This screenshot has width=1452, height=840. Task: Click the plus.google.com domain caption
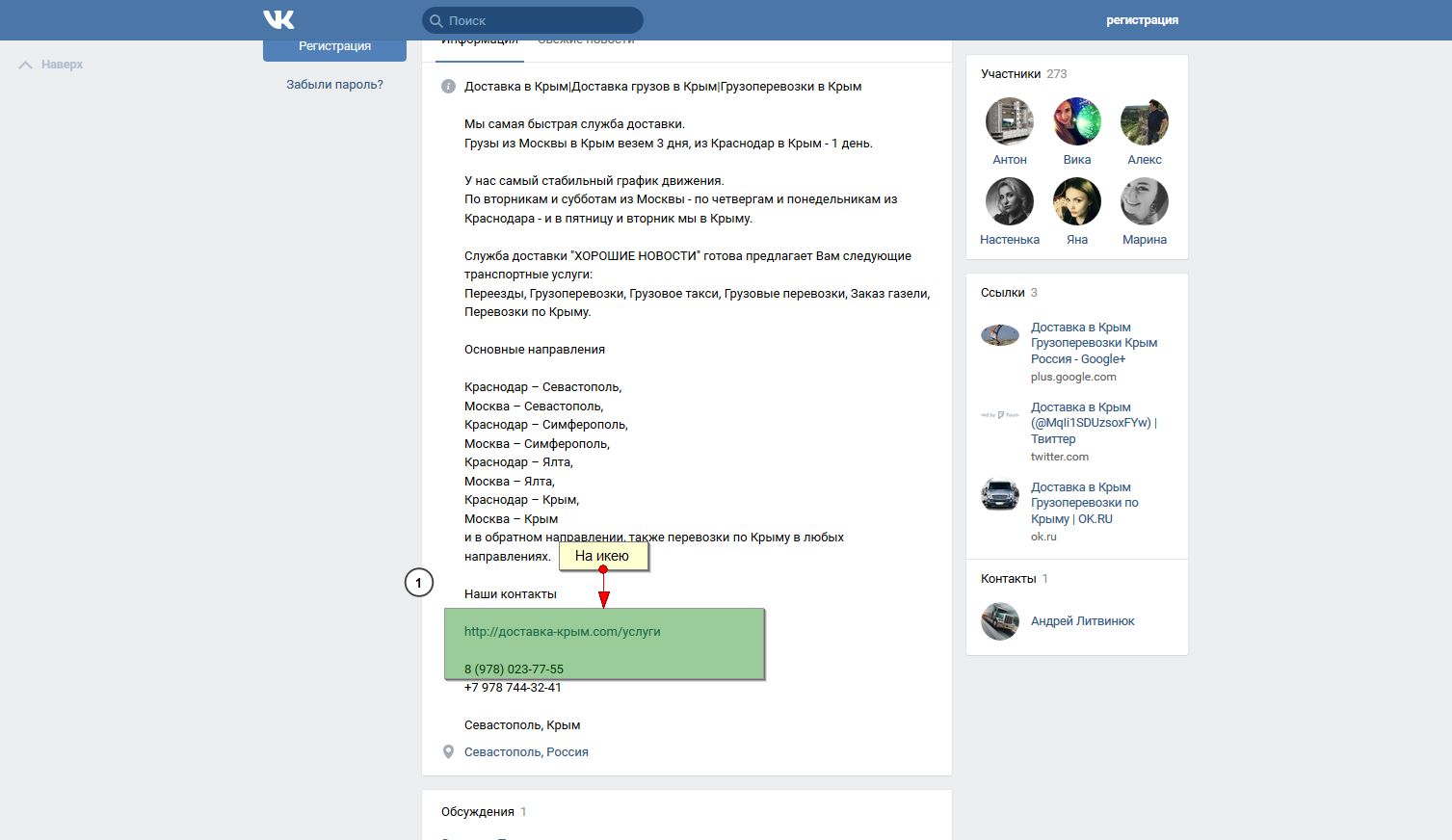[x=1073, y=378]
